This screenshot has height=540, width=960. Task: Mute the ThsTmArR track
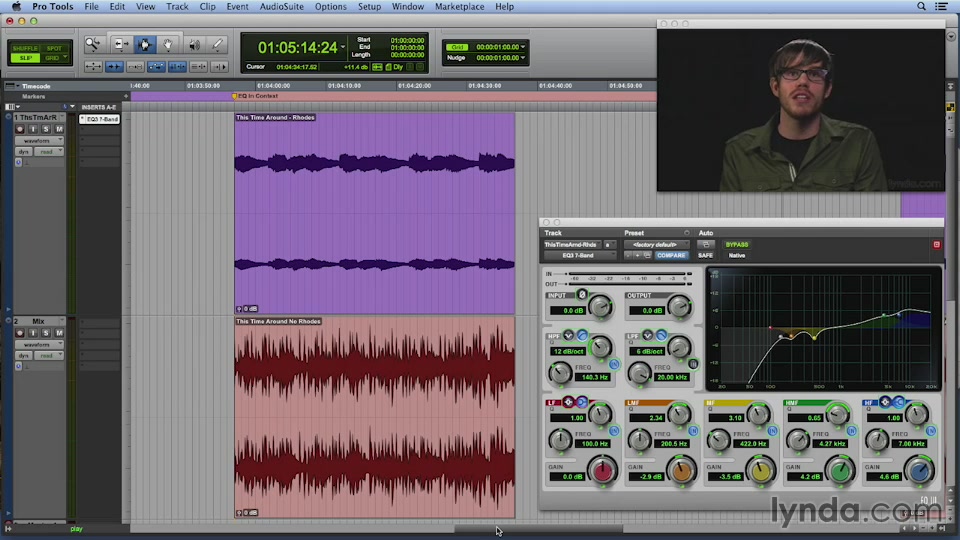[59, 129]
